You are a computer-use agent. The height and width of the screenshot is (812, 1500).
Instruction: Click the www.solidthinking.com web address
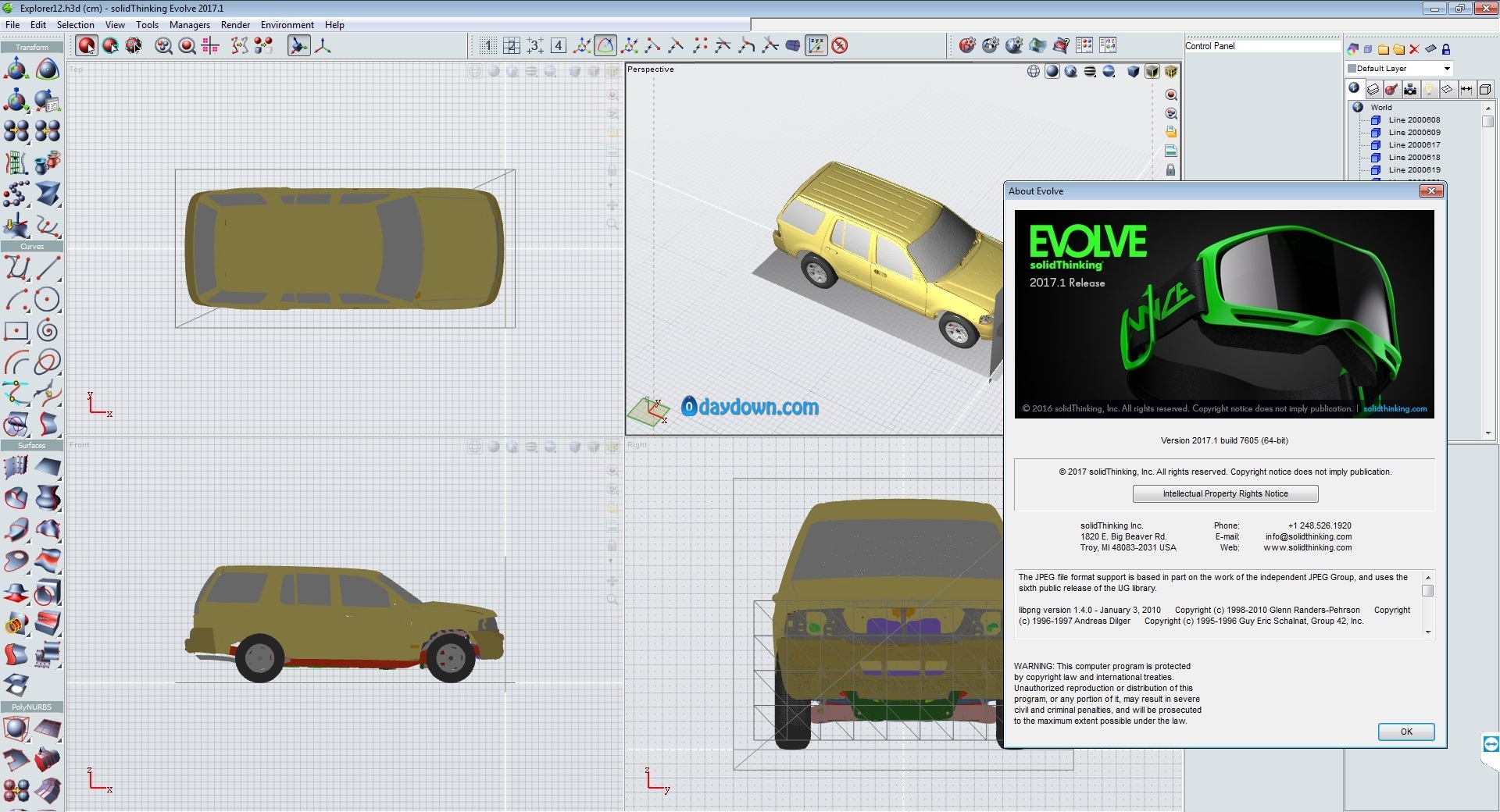click(x=1308, y=547)
